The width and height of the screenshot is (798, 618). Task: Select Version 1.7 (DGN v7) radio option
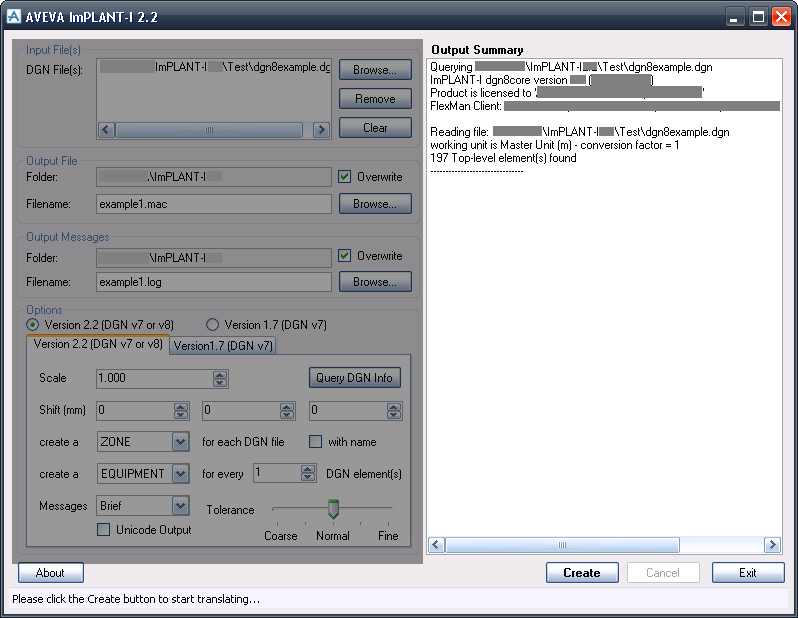click(212, 325)
